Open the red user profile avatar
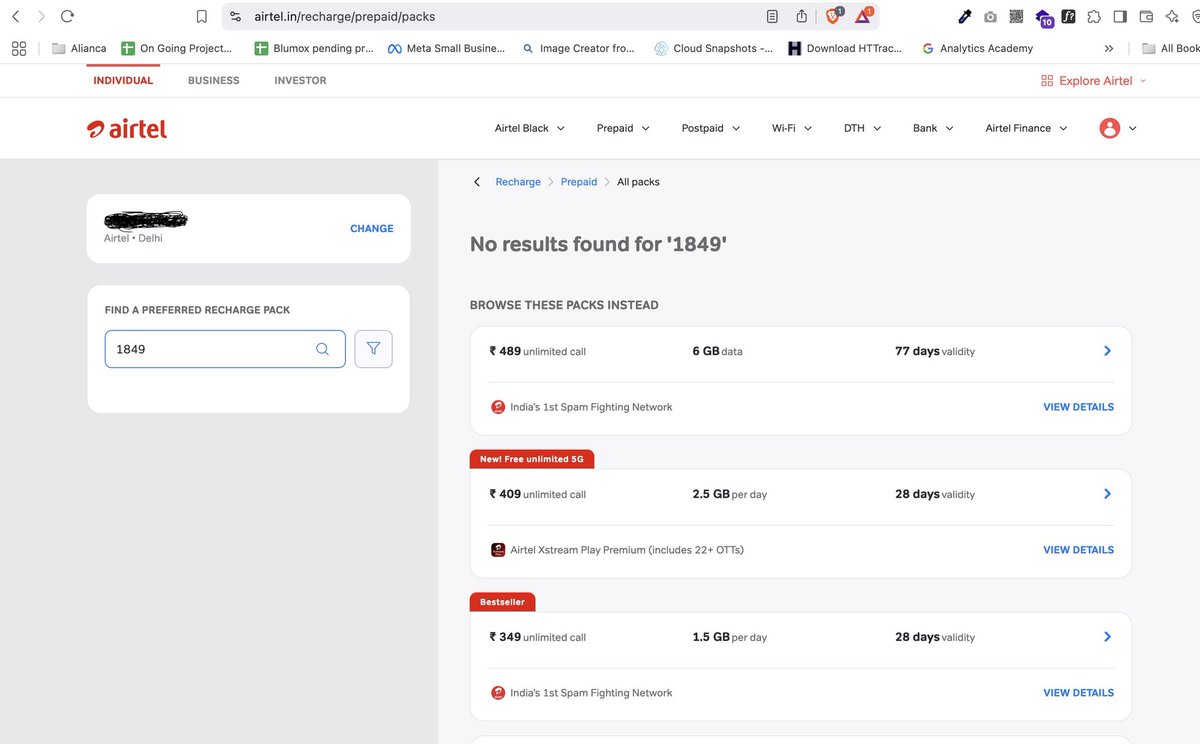Screen dimensions: 1200x744 tap(1109, 128)
